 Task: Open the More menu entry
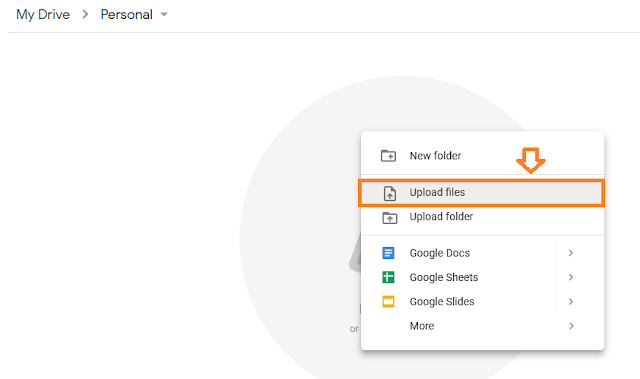(x=482, y=326)
